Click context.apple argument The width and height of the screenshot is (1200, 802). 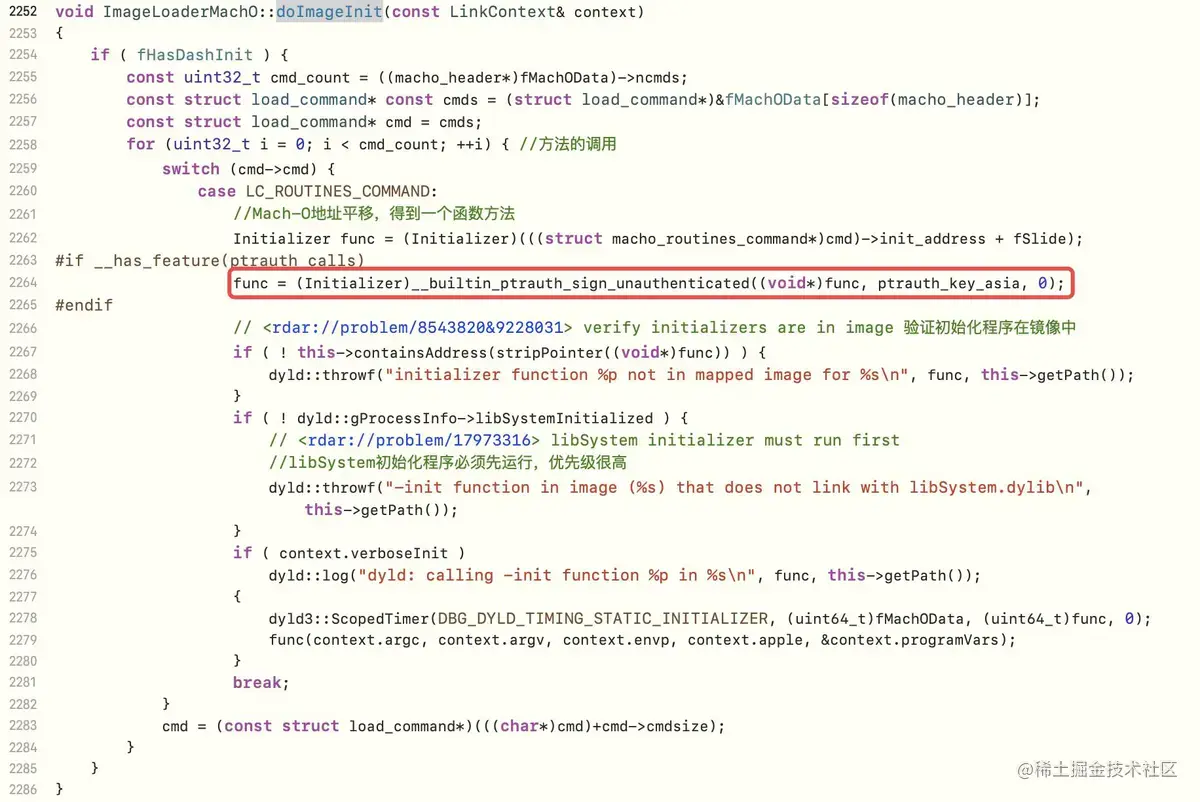pos(745,641)
